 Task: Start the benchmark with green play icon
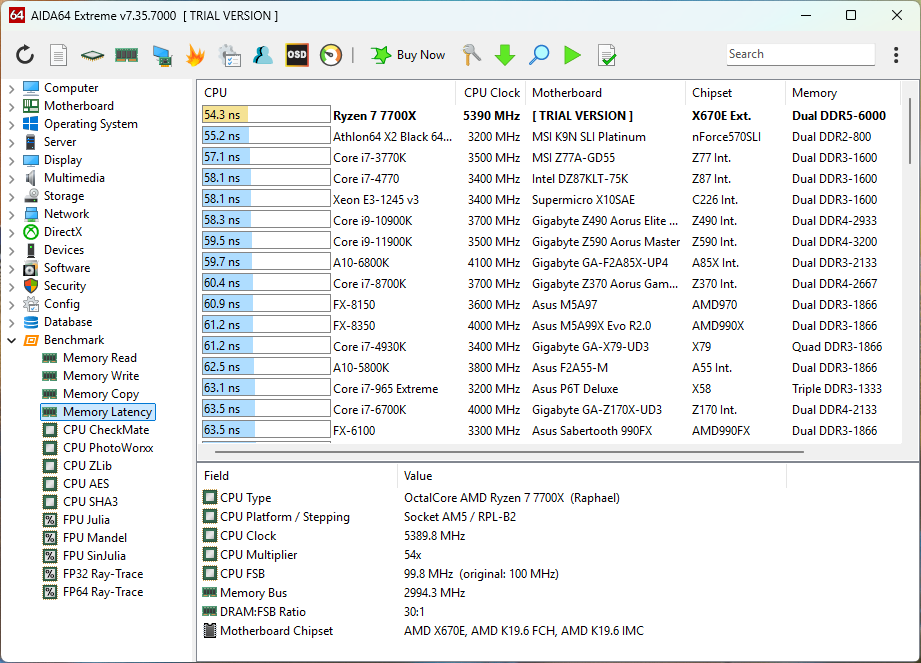572,55
